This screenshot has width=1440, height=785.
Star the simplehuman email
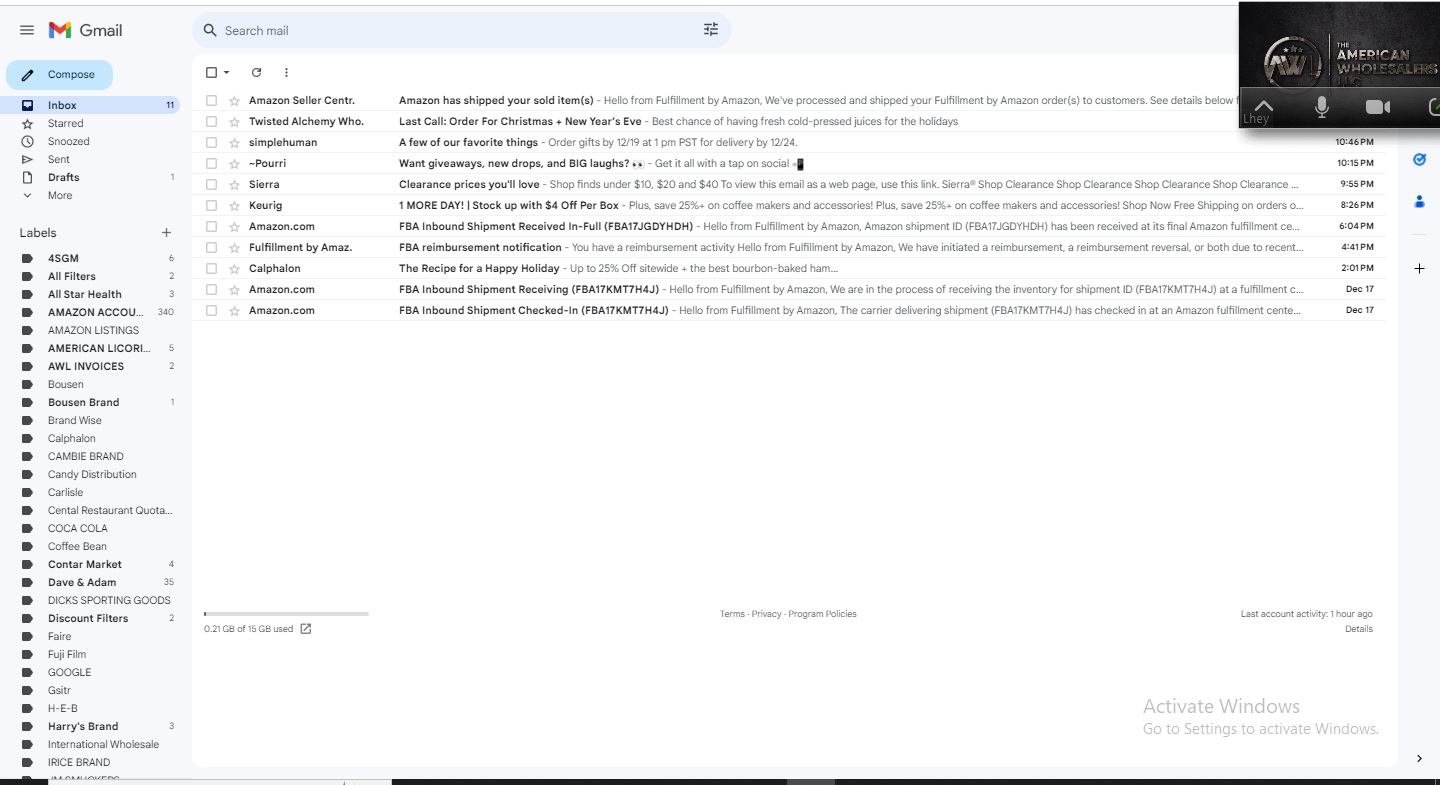pos(234,142)
